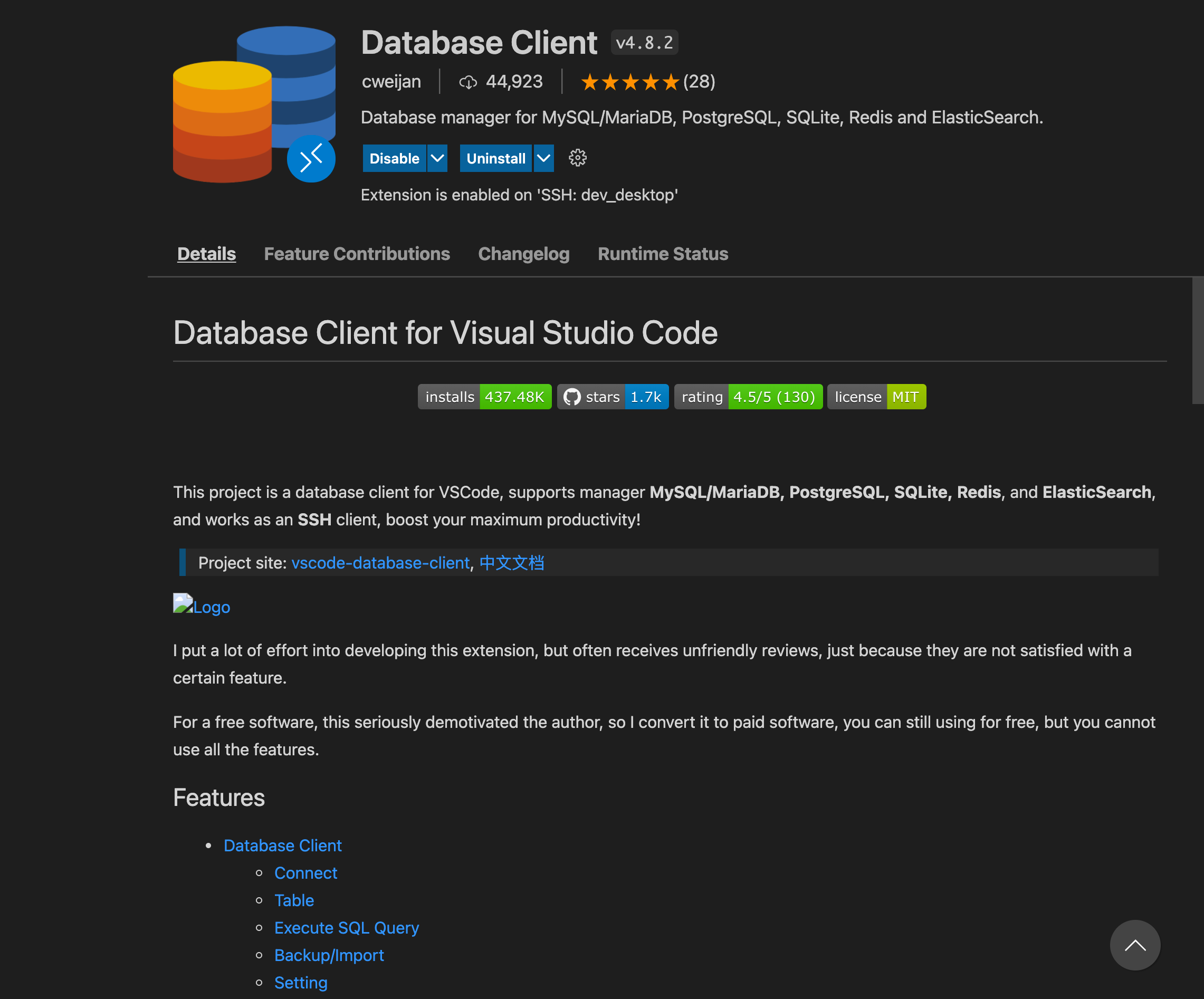Open the Uninstall button dropdown arrow
Viewport: 1204px width, 999px height.
pyautogui.click(x=543, y=158)
